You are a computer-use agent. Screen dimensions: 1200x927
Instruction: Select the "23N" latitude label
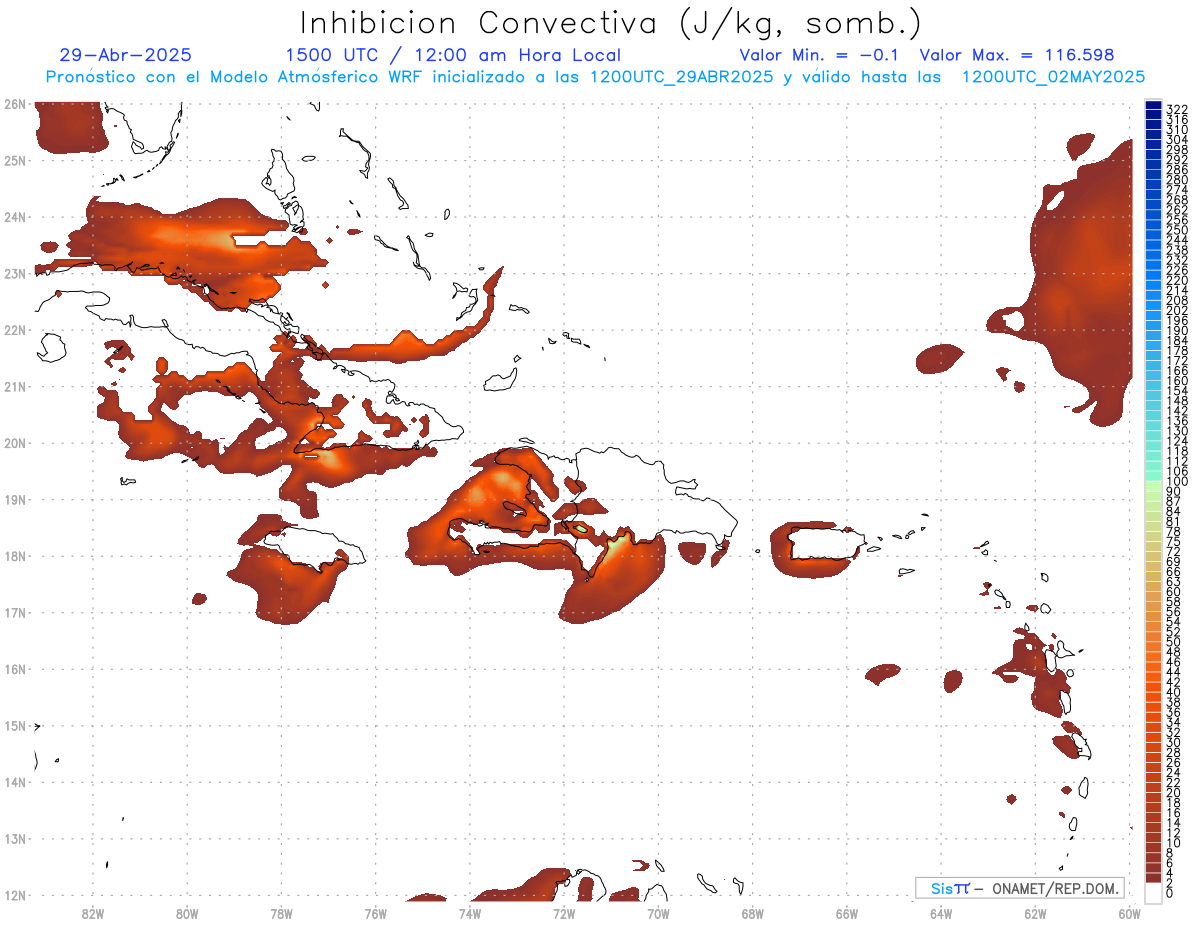(x=15, y=273)
